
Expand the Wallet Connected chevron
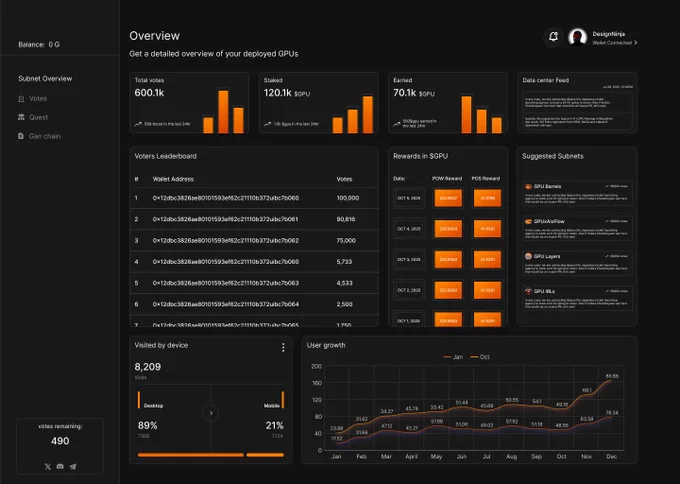pos(636,43)
